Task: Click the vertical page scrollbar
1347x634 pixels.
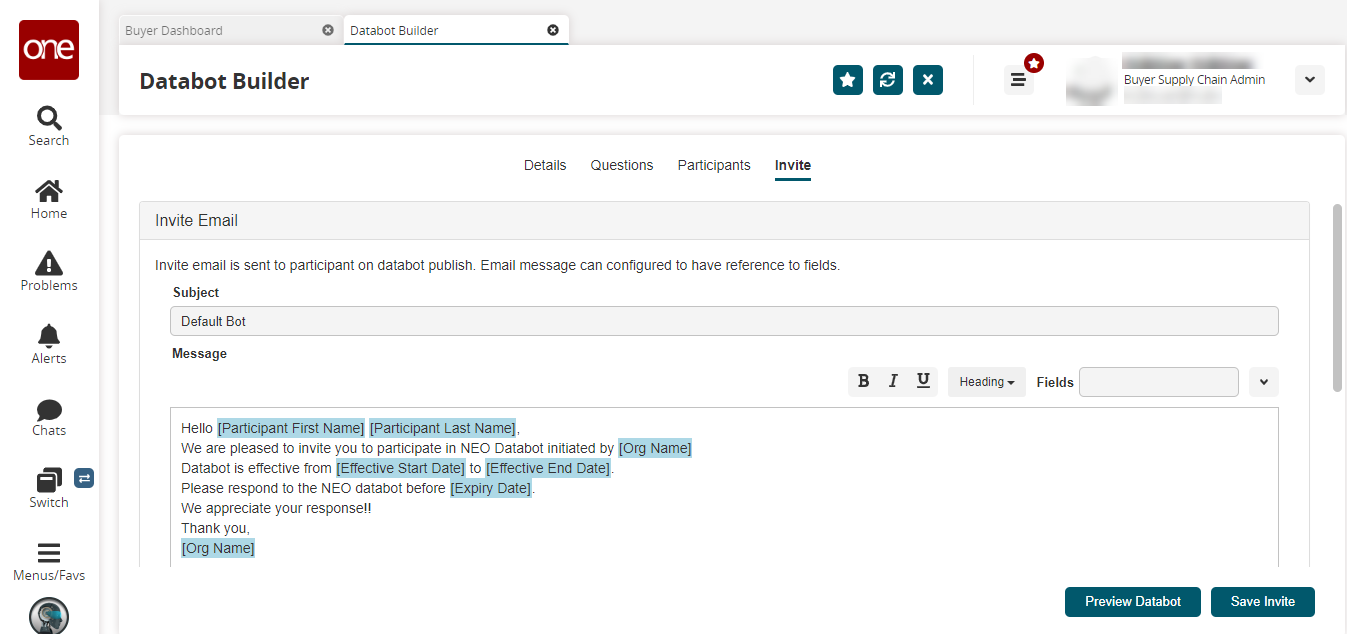Action: tap(1337, 299)
